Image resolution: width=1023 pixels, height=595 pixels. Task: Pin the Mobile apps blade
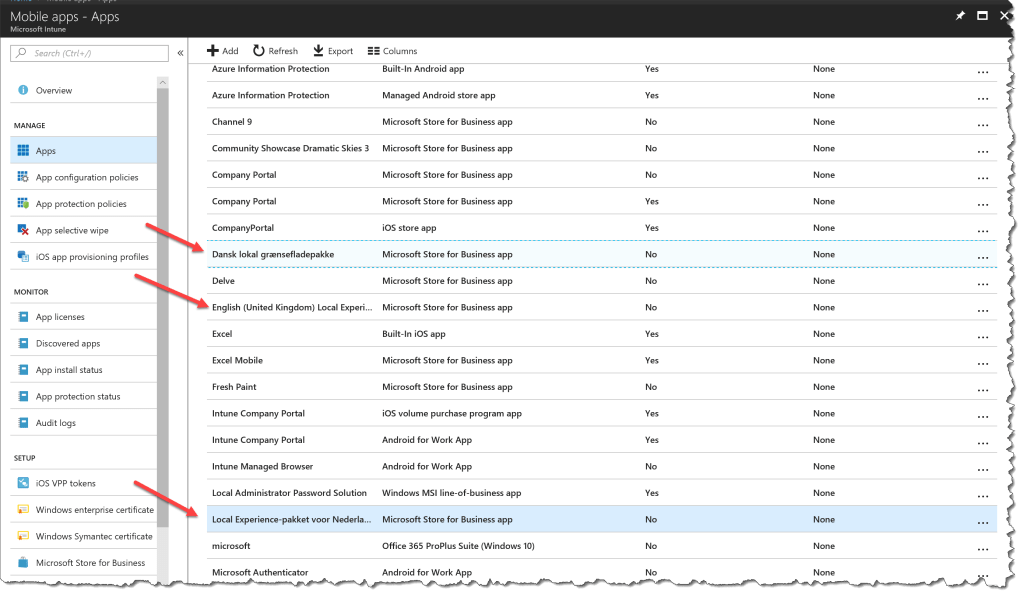[959, 15]
